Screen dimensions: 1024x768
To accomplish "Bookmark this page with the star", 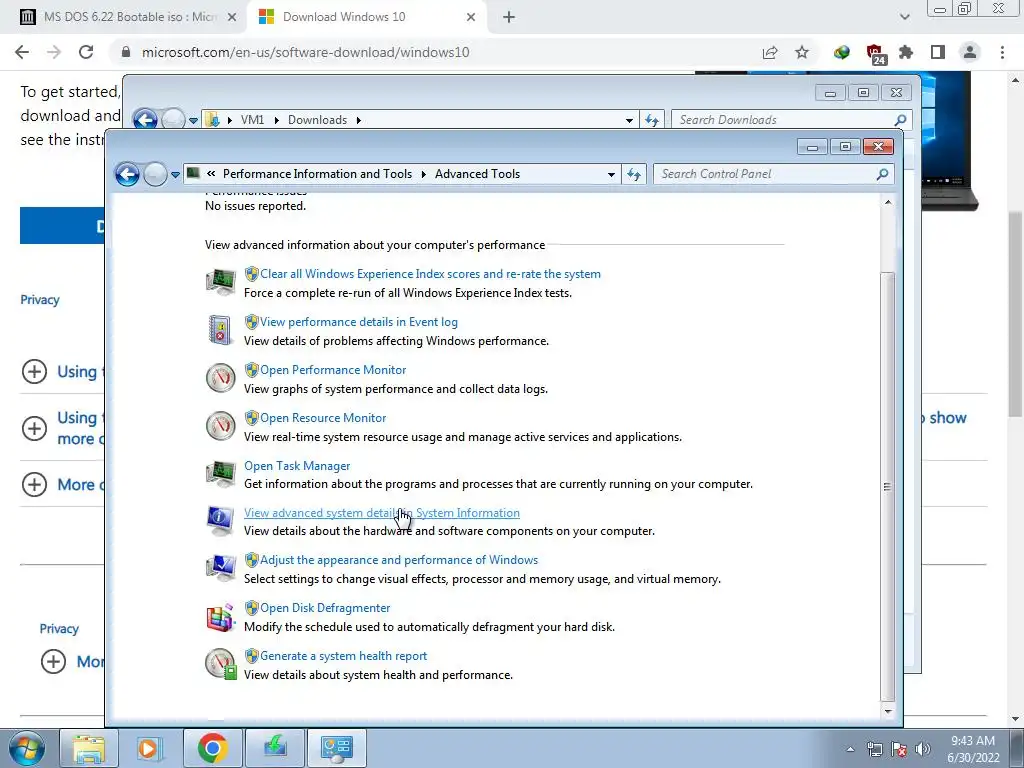I will 802,52.
